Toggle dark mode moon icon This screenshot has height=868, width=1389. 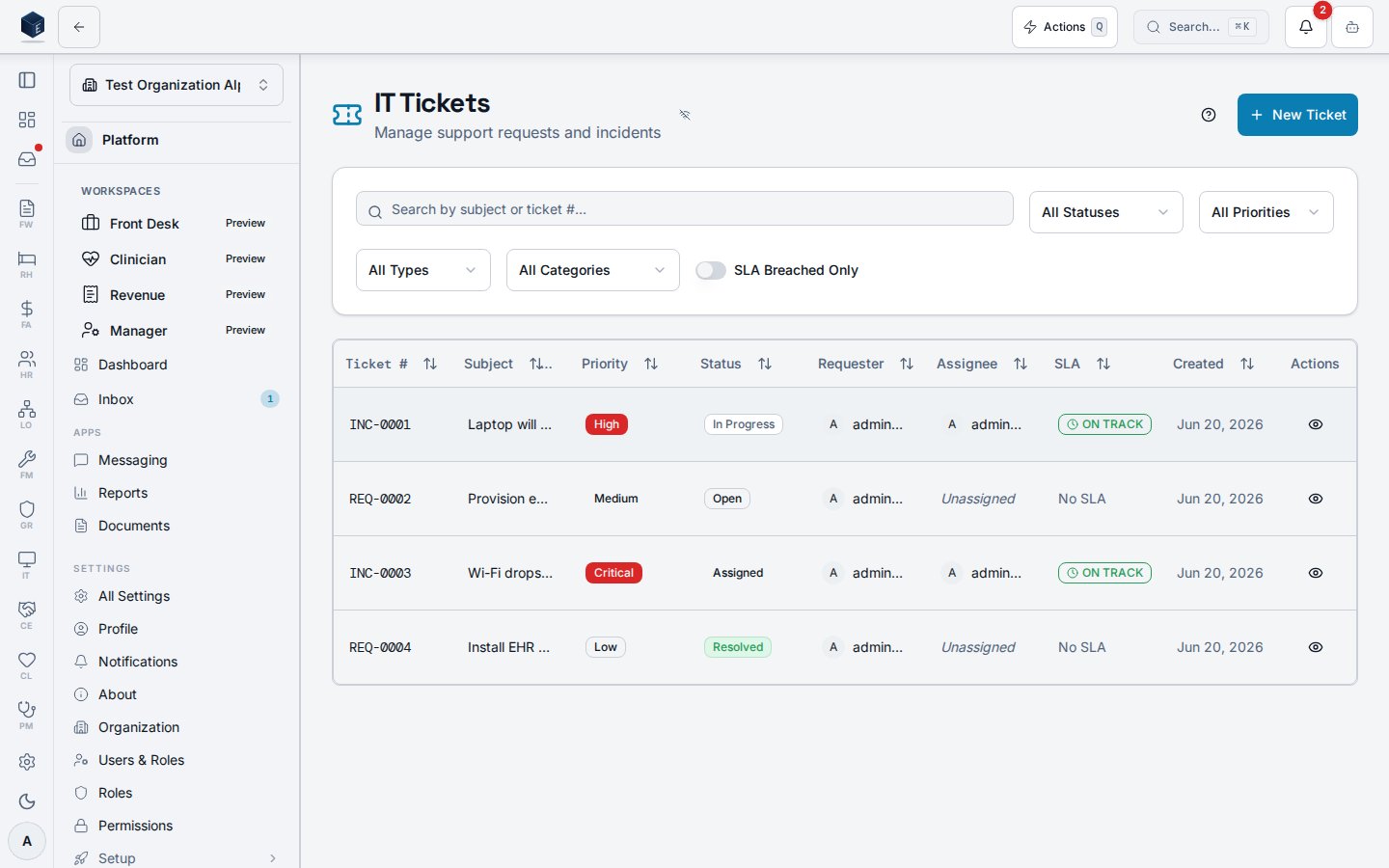tap(27, 801)
